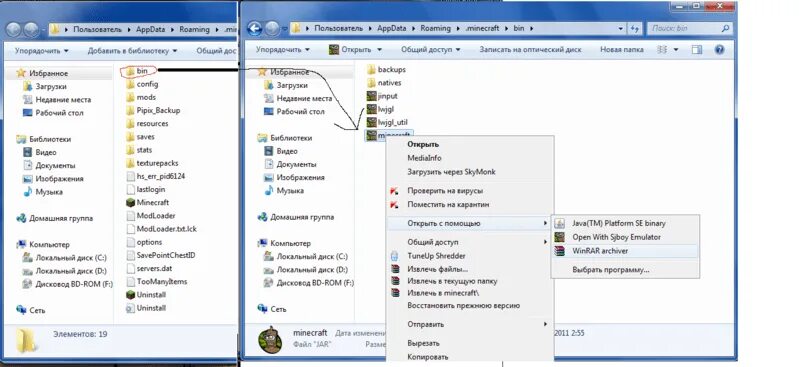Click the refresh button beside the address bar
Image resolution: width=800 pixels, height=367 pixels.
[x=635, y=29]
